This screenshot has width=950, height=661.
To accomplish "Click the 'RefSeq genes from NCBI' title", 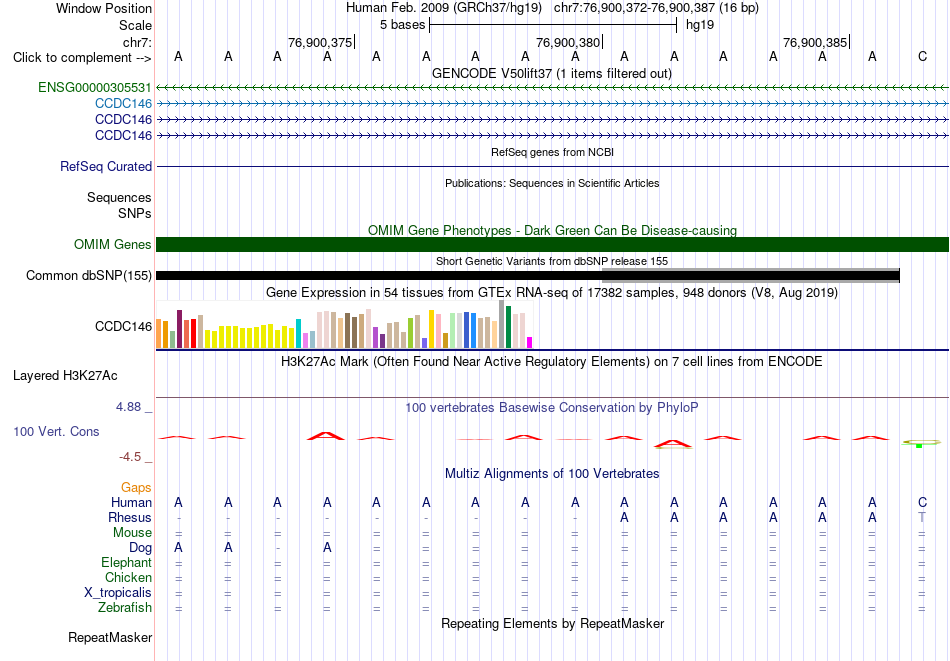I will pyautogui.click(x=553, y=152).
